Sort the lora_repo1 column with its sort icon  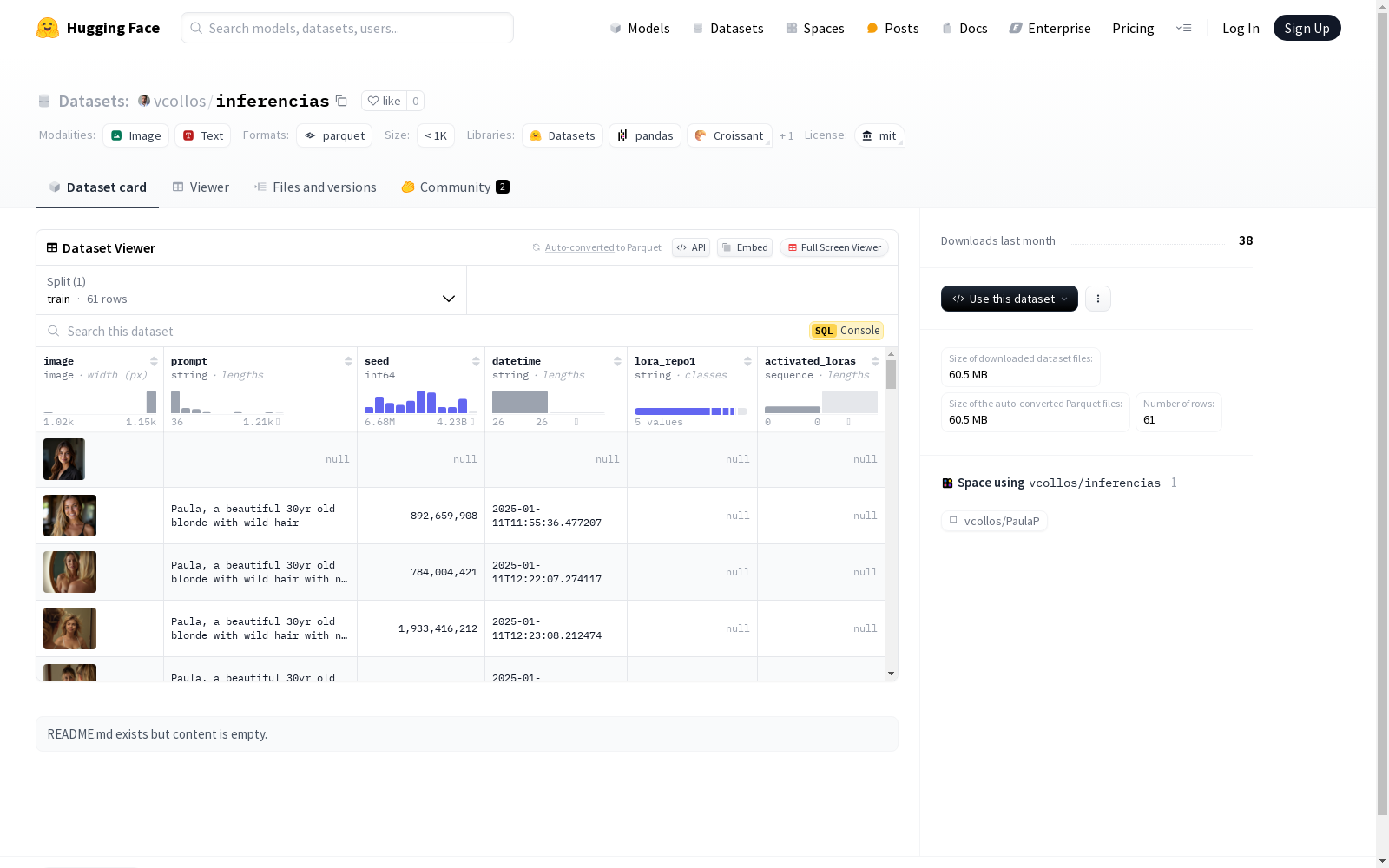(747, 361)
